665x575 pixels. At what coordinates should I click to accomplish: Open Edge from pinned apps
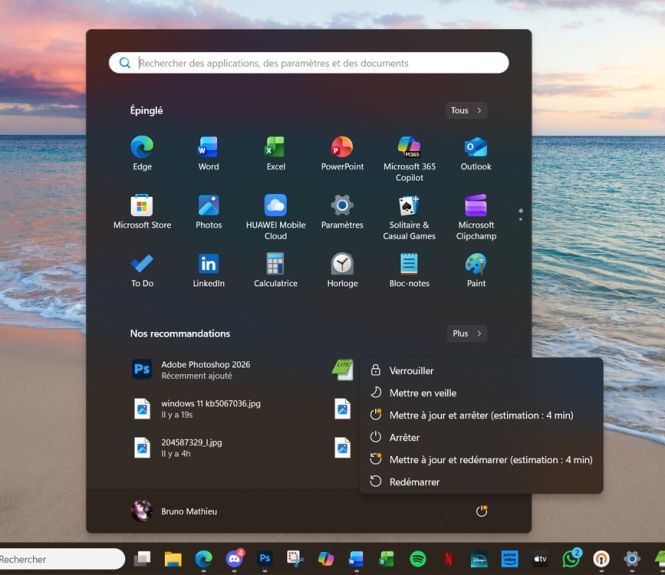[142, 154]
